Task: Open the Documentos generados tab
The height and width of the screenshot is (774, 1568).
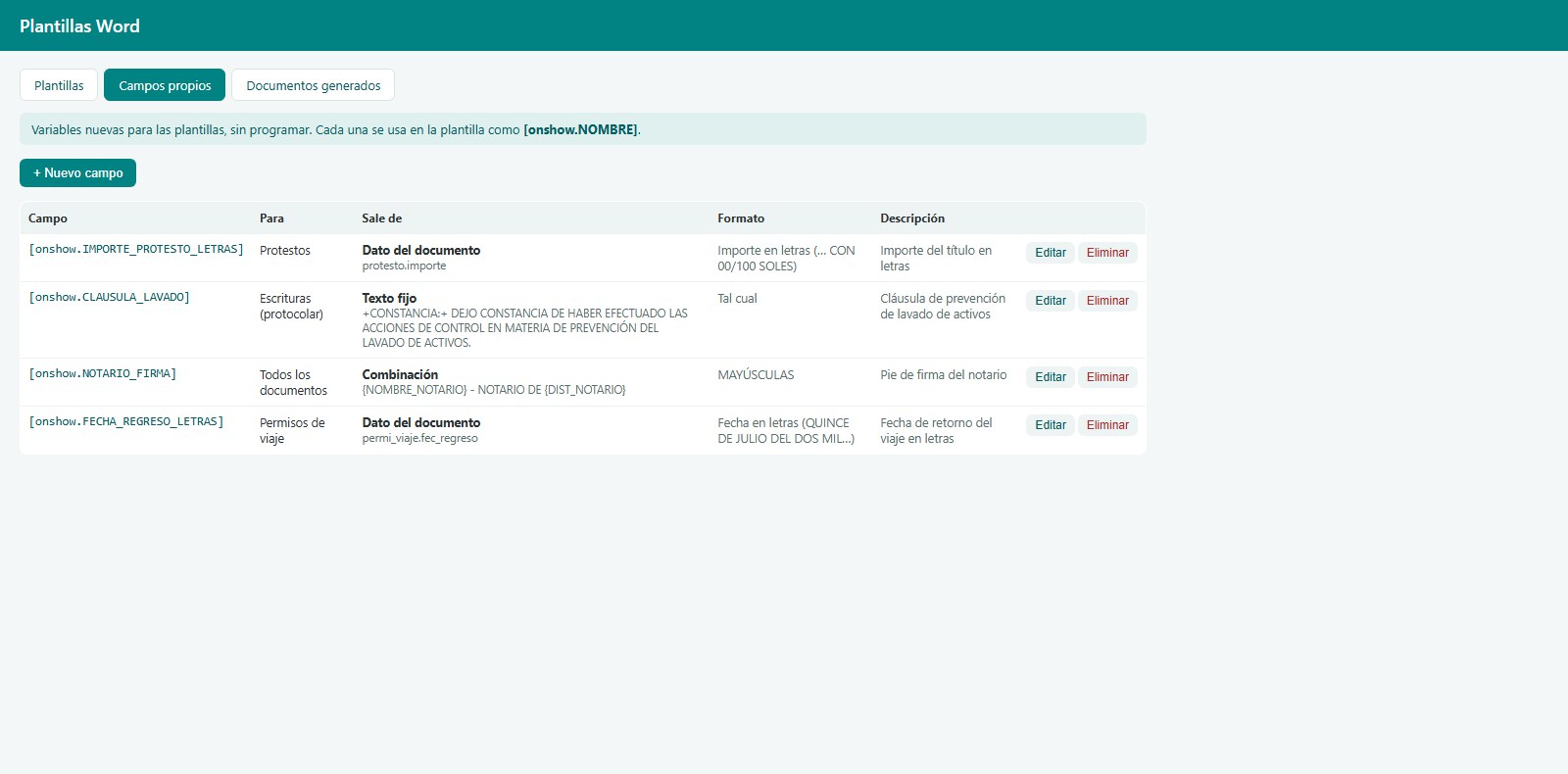Action: (x=314, y=85)
